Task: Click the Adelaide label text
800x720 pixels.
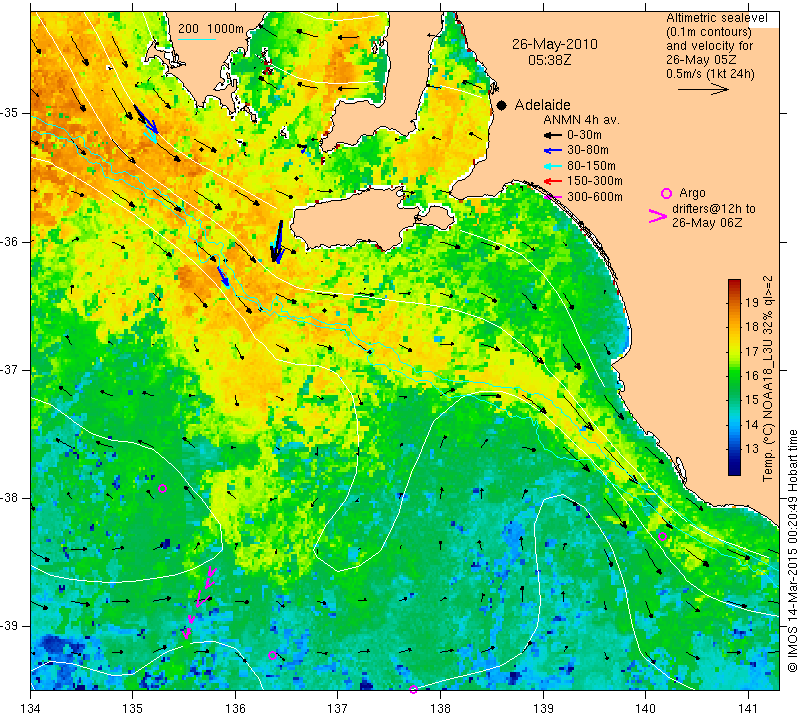Action: [542, 105]
